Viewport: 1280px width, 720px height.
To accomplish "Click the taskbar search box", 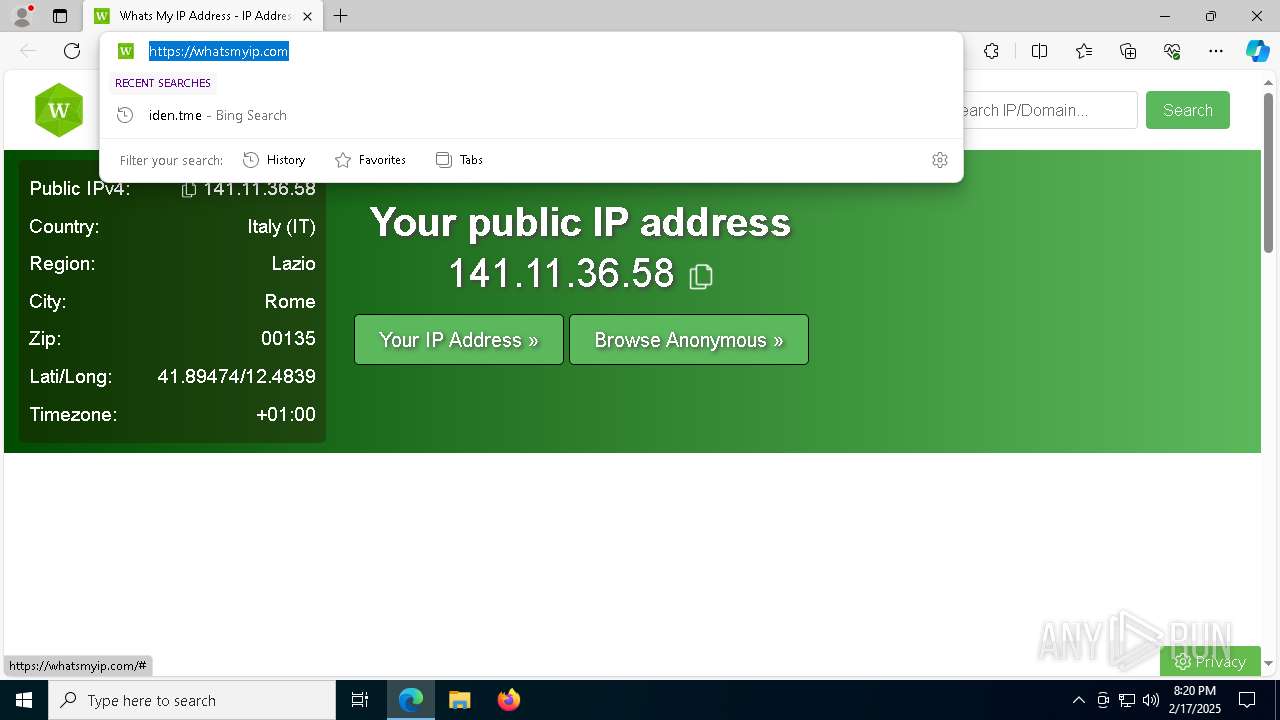I will (192, 700).
